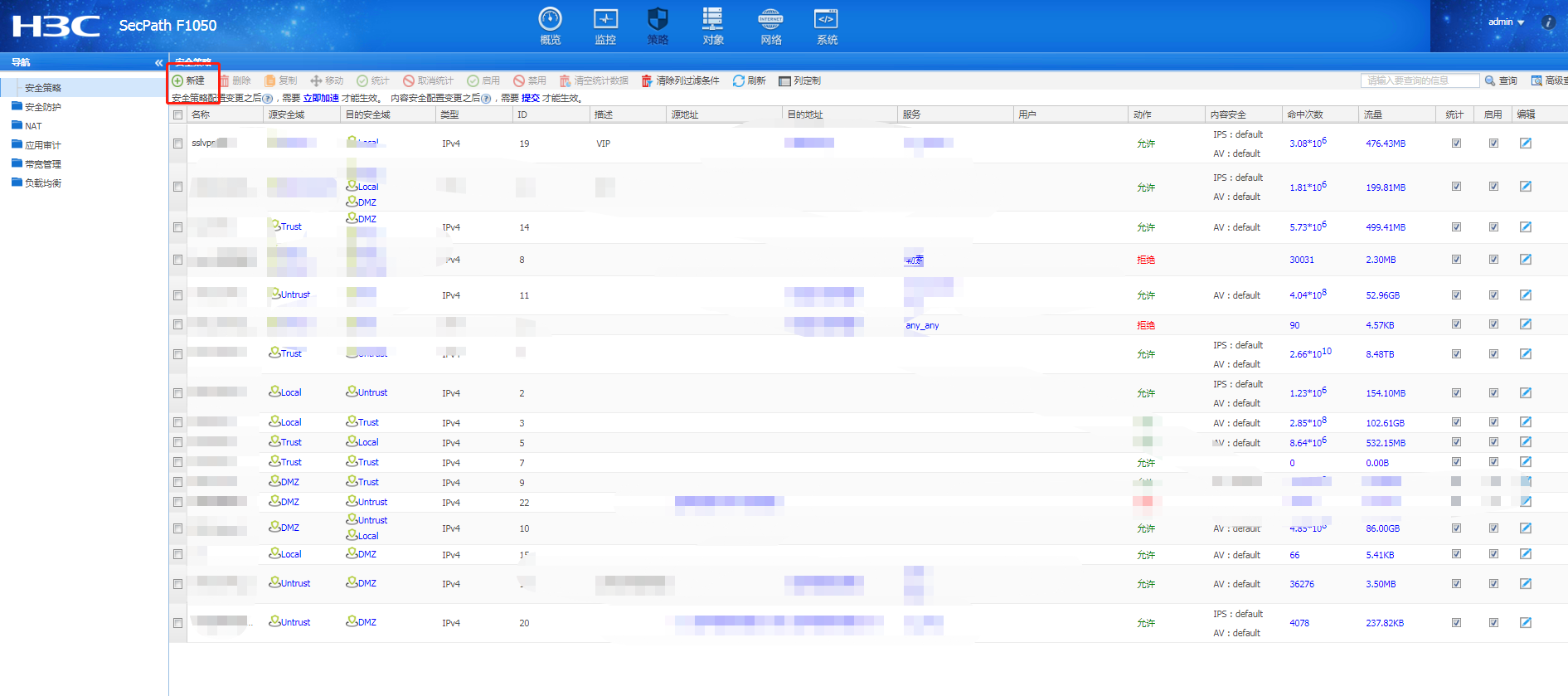Click the 立即加速 link

[x=321, y=98]
